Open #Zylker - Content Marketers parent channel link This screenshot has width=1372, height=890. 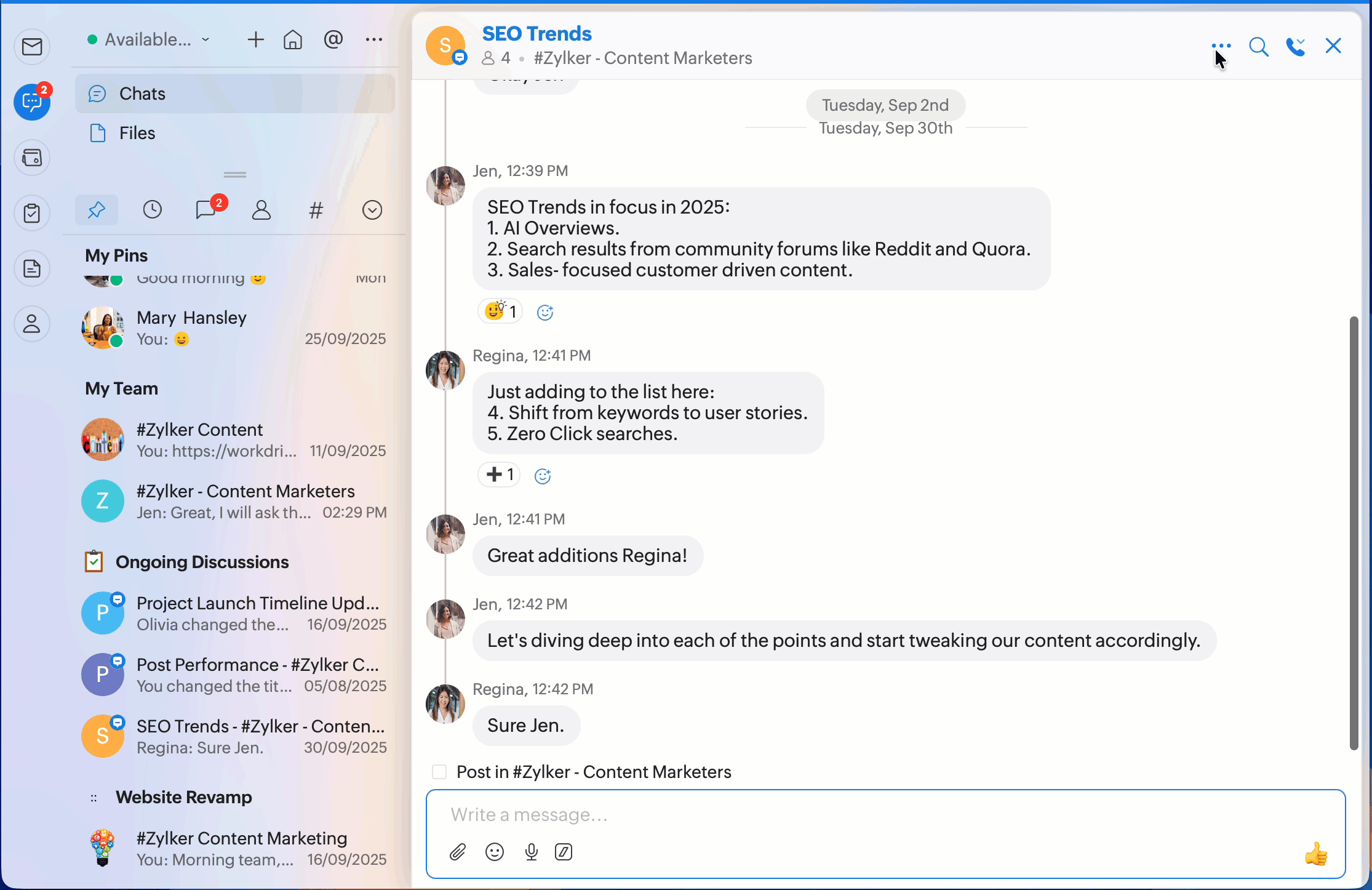coord(642,58)
